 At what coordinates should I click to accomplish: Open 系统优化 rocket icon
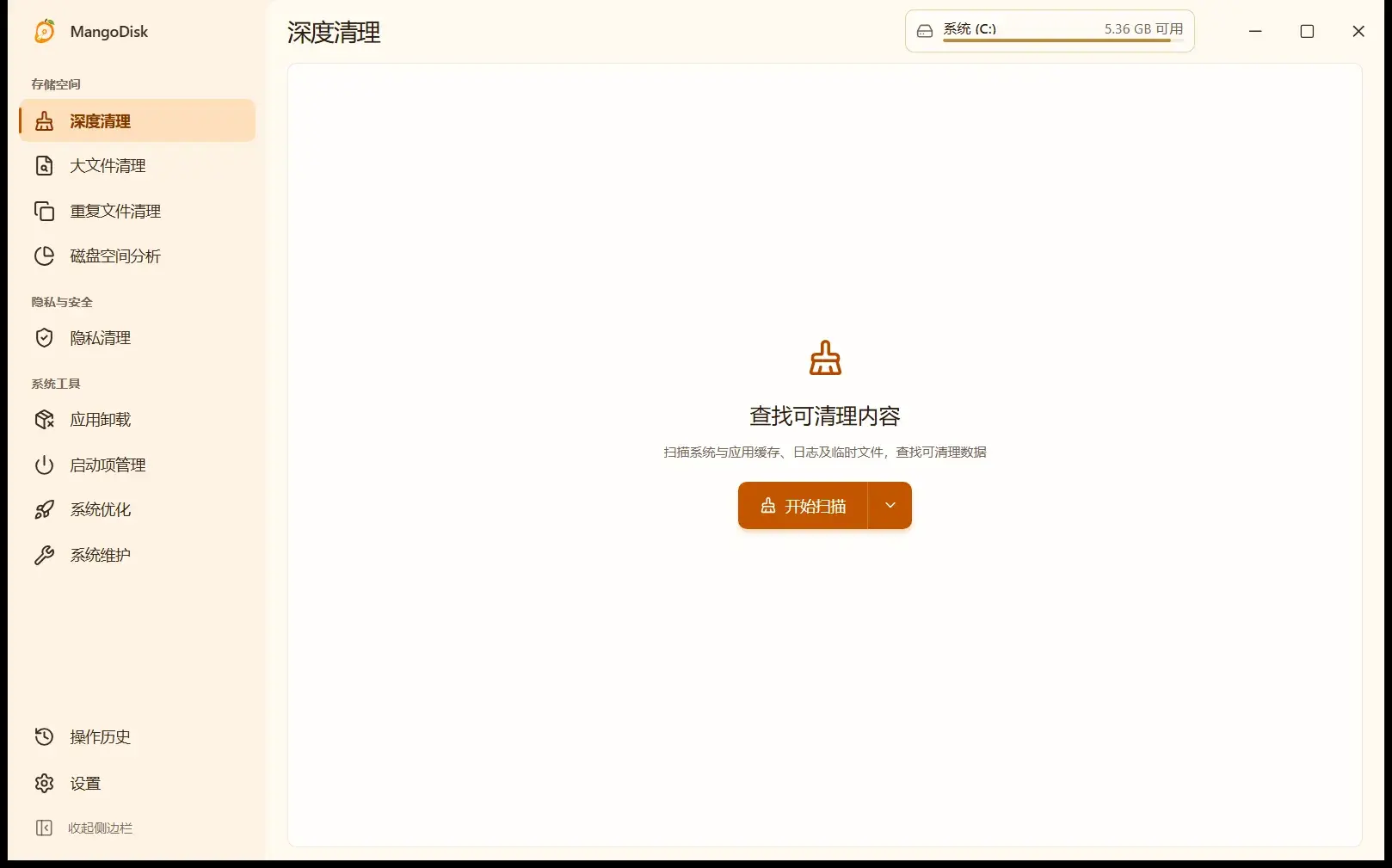(44, 509)
